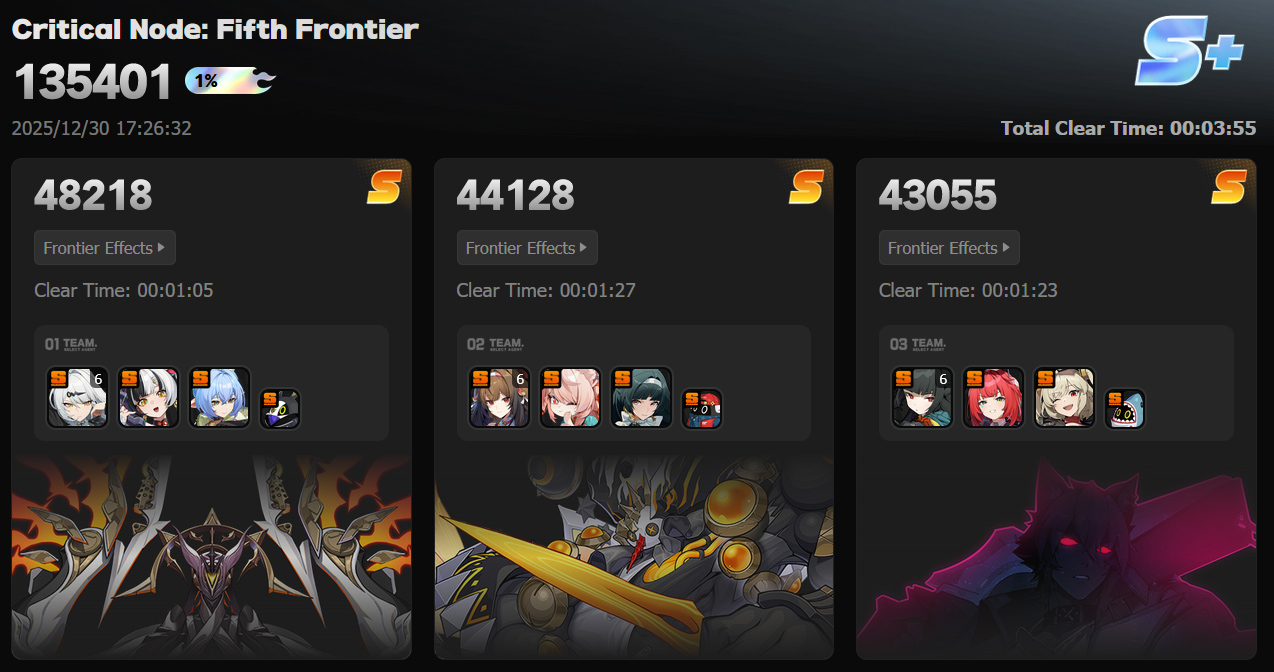
Task: Click the black-haired agent in Team 03
Action: (x=921, y=397)
